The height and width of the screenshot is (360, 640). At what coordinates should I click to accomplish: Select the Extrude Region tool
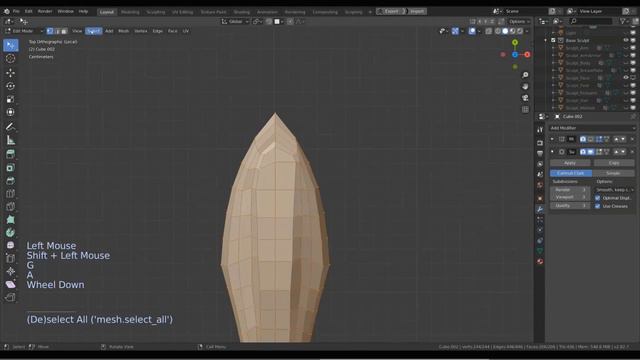[11, 154]
